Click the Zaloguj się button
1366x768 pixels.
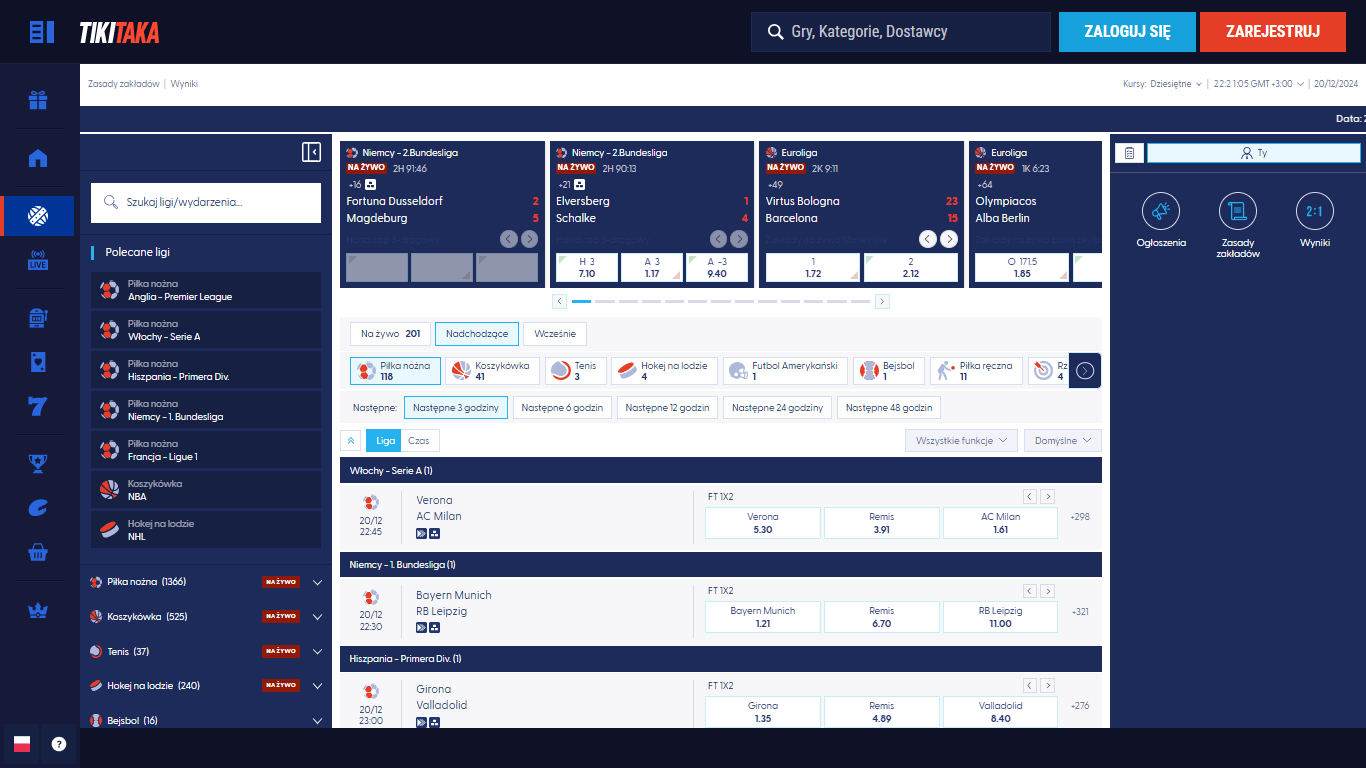[x=1127, y=32]
